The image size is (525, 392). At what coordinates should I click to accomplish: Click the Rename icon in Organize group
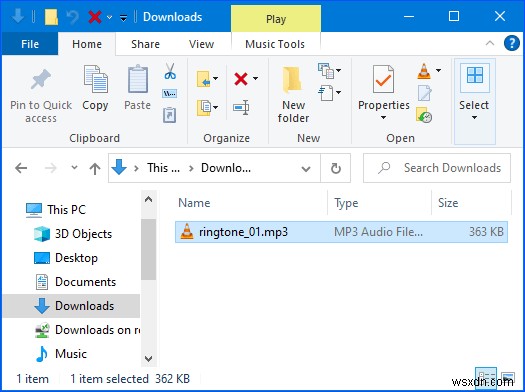point(241,107)
